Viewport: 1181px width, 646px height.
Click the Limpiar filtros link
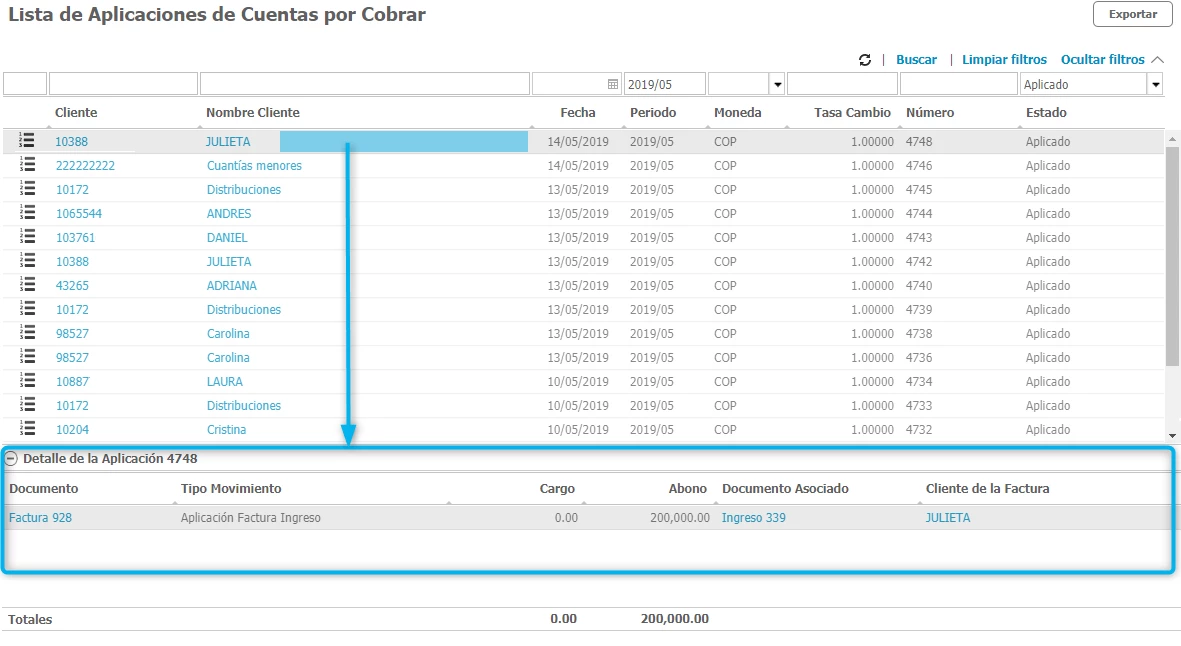(1004, 60)
